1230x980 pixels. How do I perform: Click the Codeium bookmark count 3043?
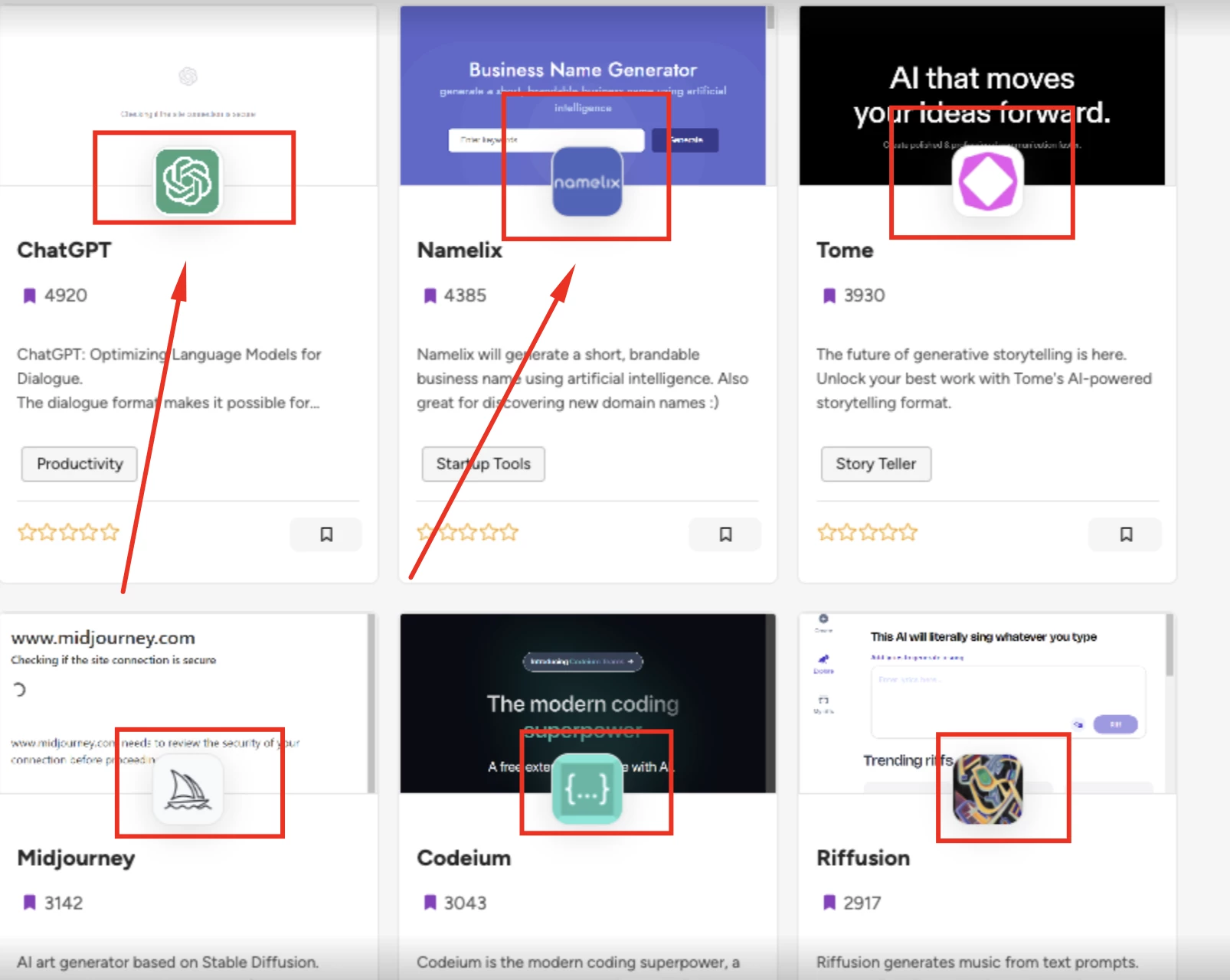(x=465, y=903)
